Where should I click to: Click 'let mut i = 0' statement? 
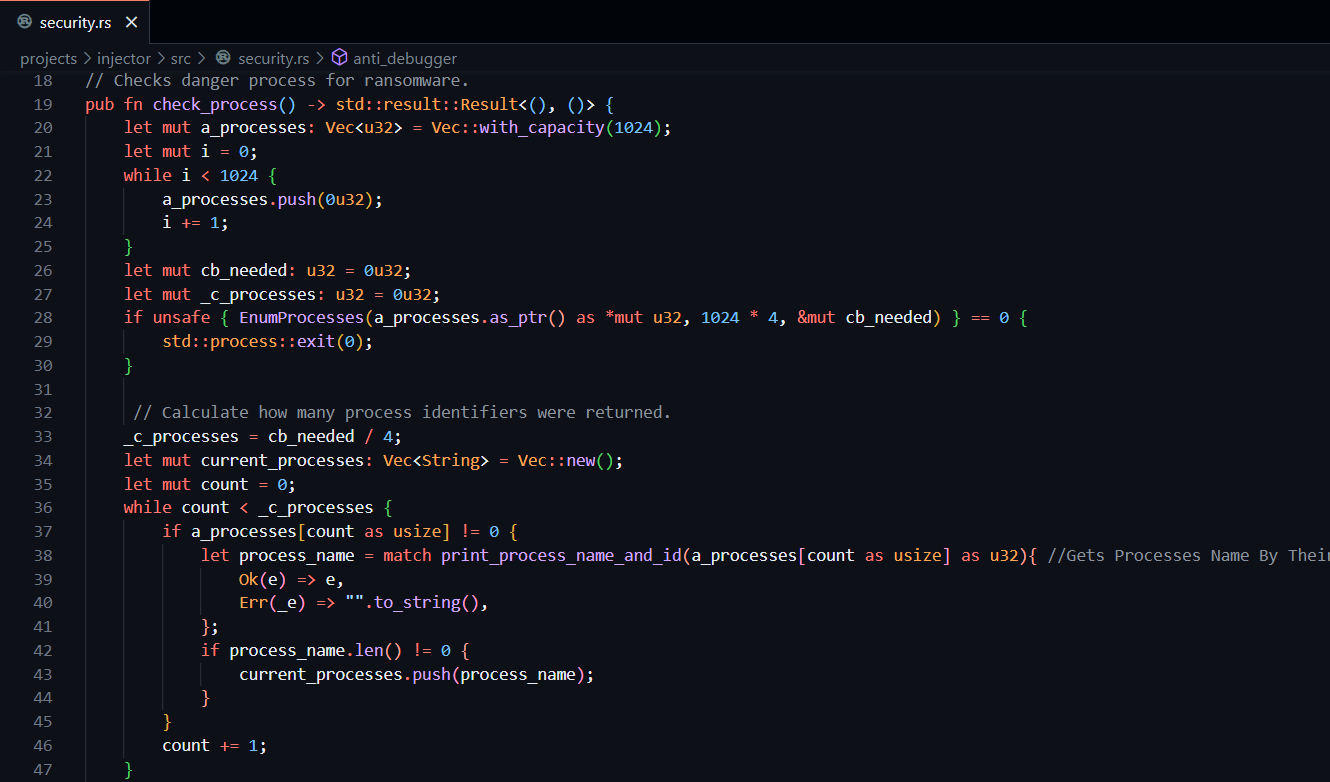coord(191,152)
